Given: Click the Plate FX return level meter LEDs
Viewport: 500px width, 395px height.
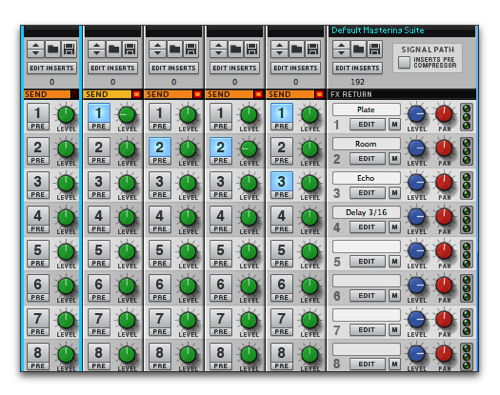Looking at the screenshot, I should pyautogui.click(x=466, y=117).
